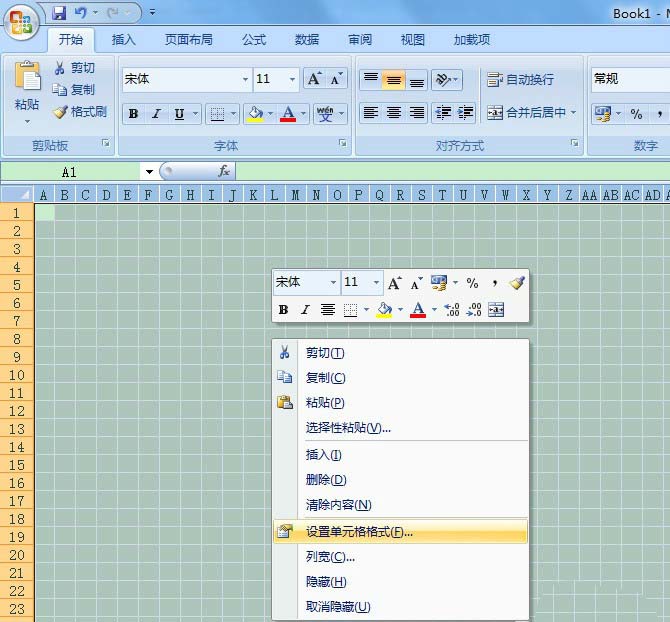Click the large Paste clipboard icon
The image size is (670, 622).
[x=27, y=76]
